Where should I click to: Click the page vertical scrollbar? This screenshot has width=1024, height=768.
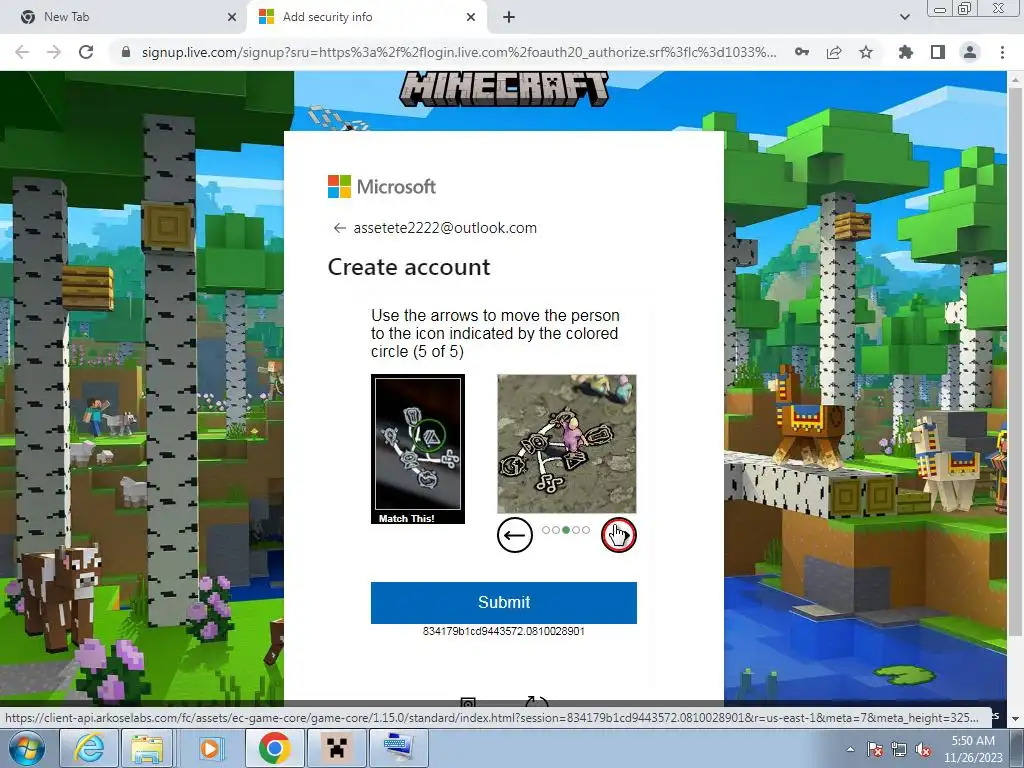(1015, 359)
